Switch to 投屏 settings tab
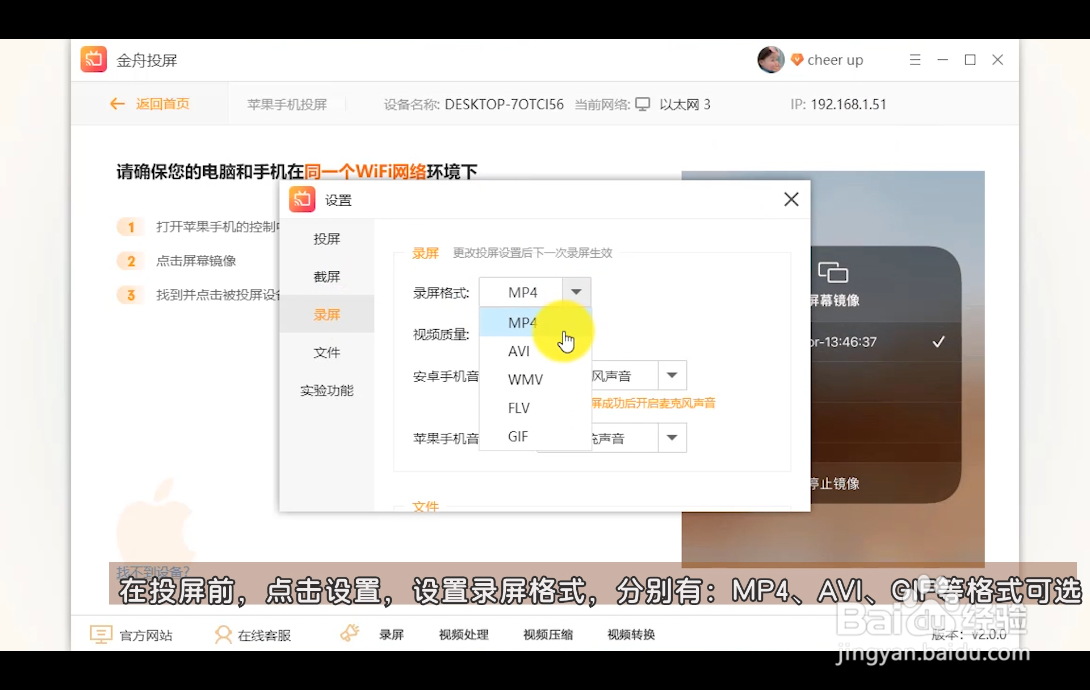 327,239
